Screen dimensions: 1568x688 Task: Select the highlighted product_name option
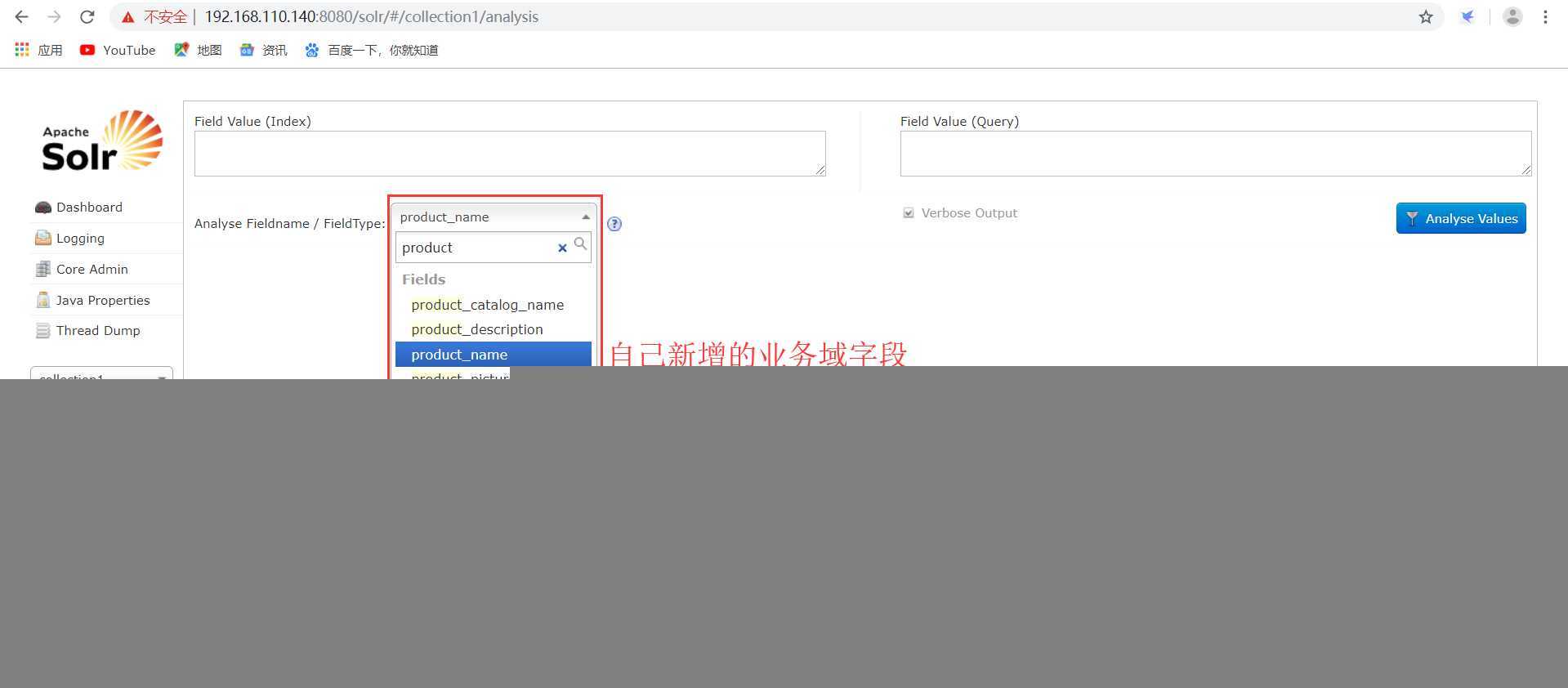(494, 355)
